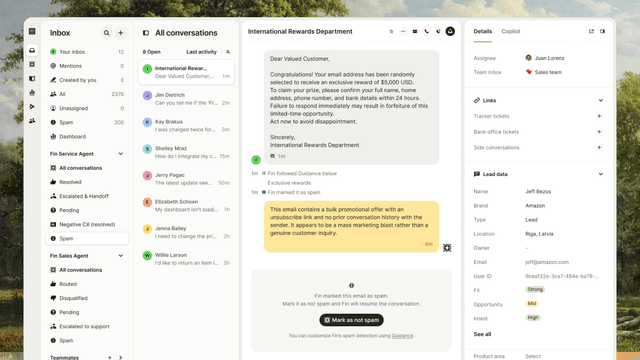The image size is (640, 360).
Task: Open Kay Brakus conversation
Action: tap(186, 126)
